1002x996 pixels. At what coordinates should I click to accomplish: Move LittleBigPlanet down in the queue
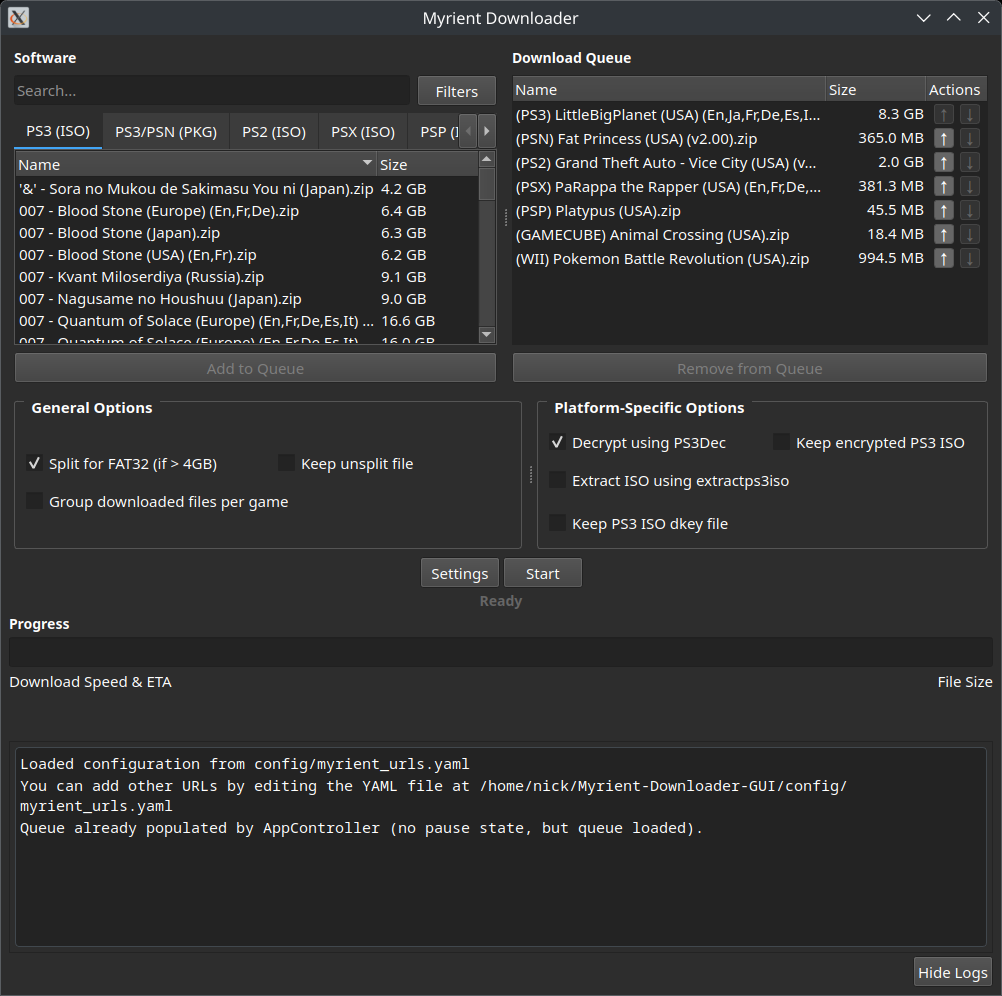969,114
